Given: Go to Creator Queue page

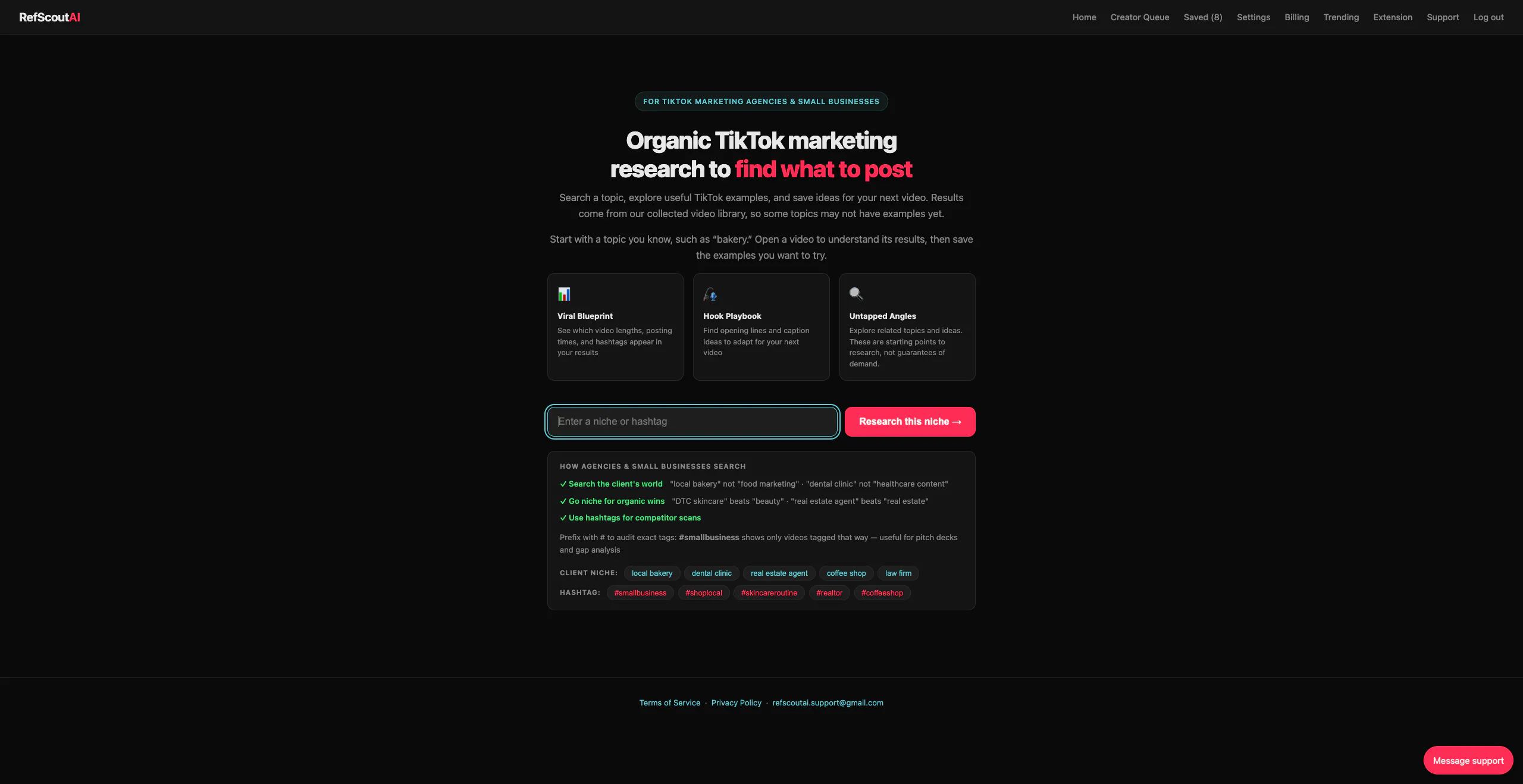Looking at the screenshot, I should (x=1139, y=17).
